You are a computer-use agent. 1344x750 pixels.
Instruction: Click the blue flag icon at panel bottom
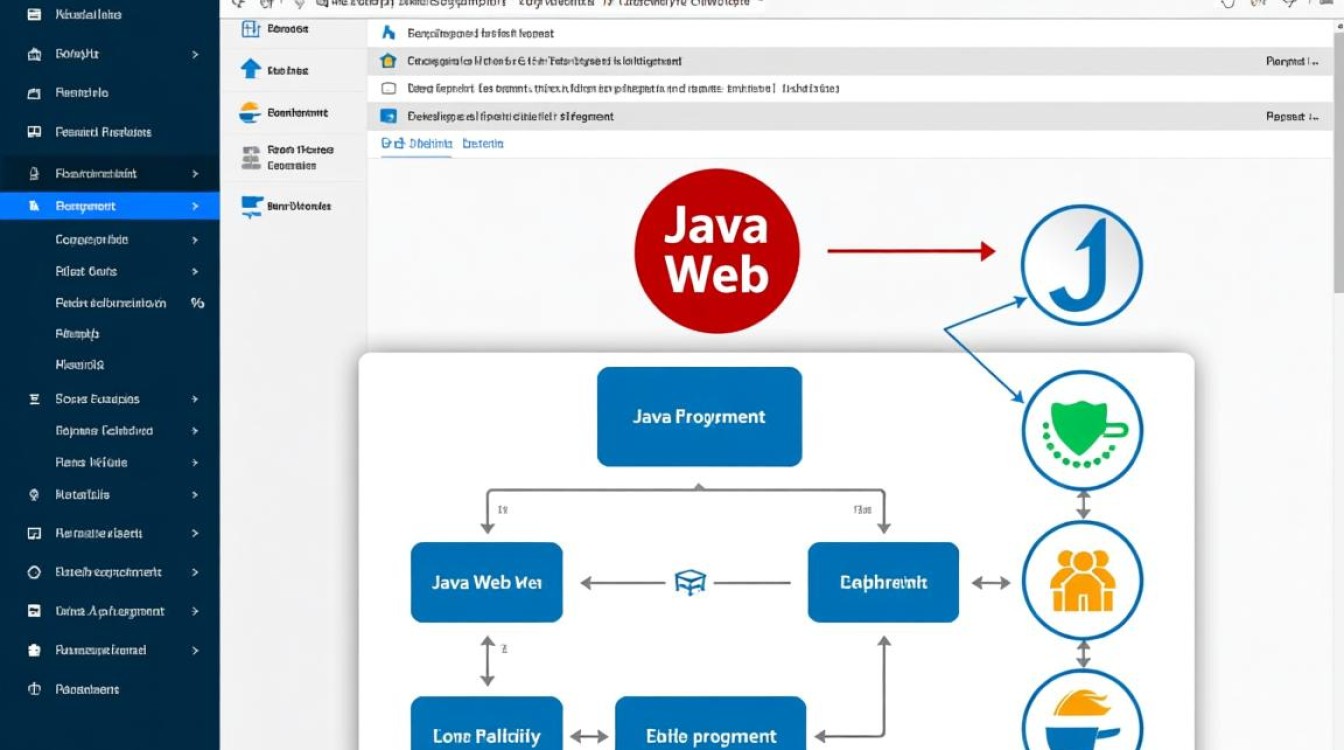point(250,206)
